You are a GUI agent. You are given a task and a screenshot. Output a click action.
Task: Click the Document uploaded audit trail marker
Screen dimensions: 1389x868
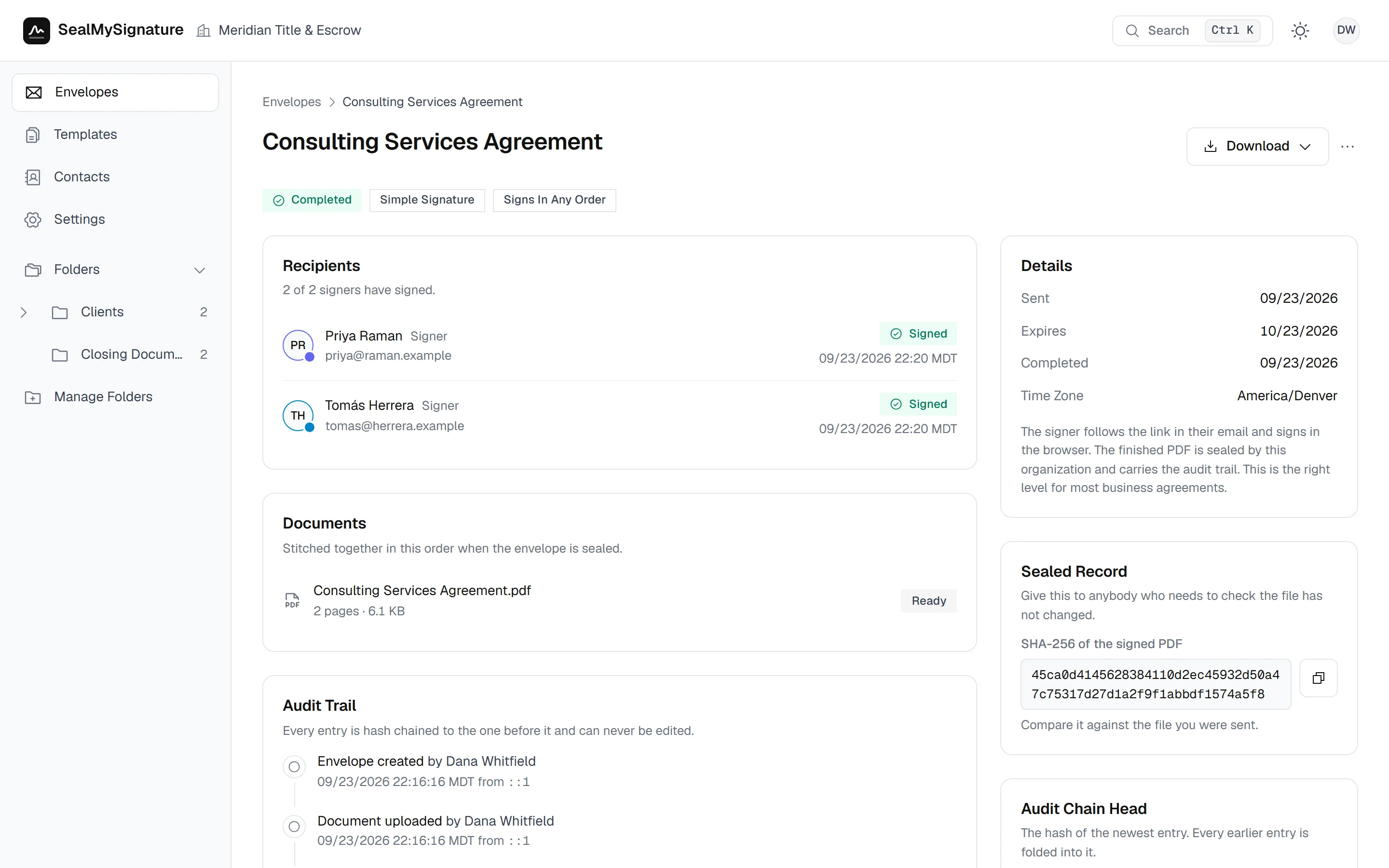[294, 827]
